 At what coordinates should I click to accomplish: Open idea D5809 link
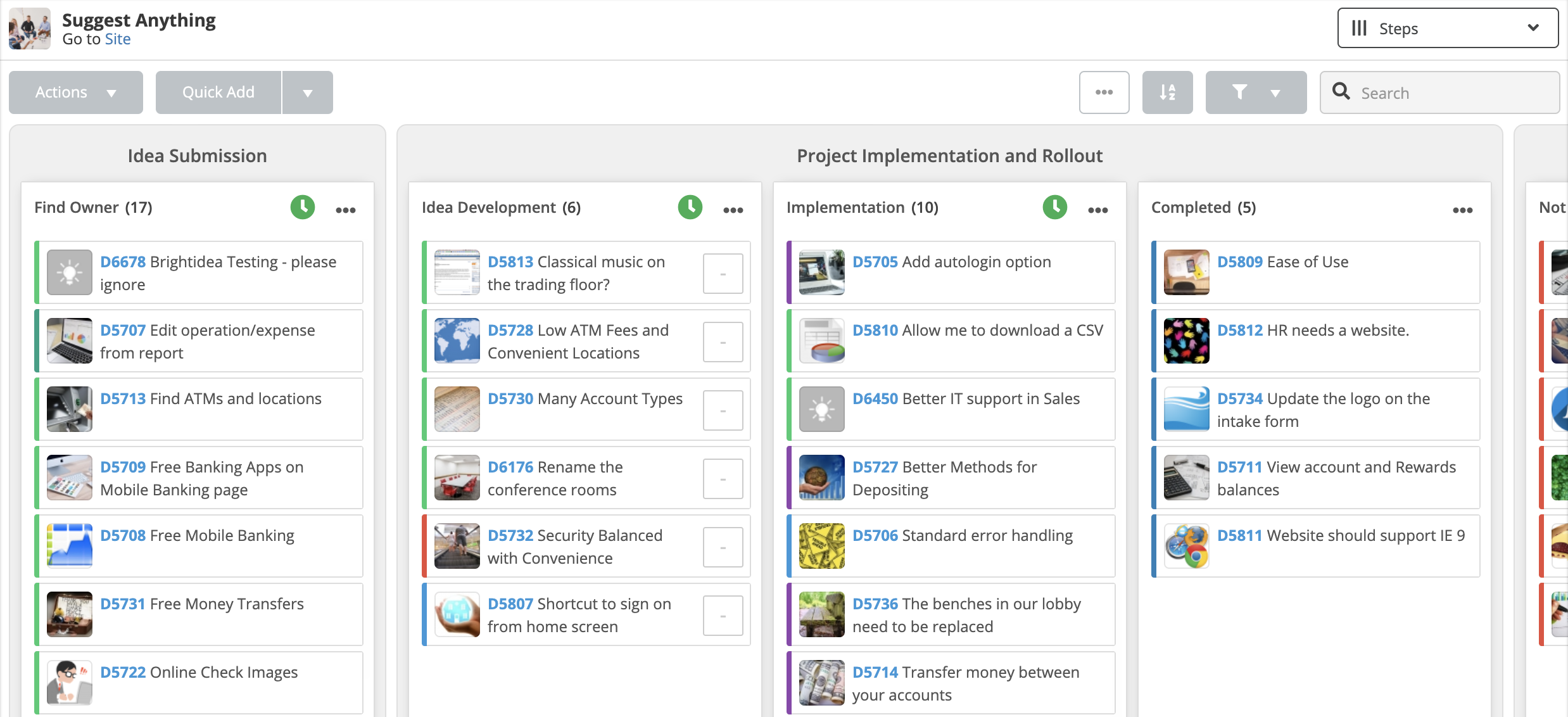pos(1240,262)
